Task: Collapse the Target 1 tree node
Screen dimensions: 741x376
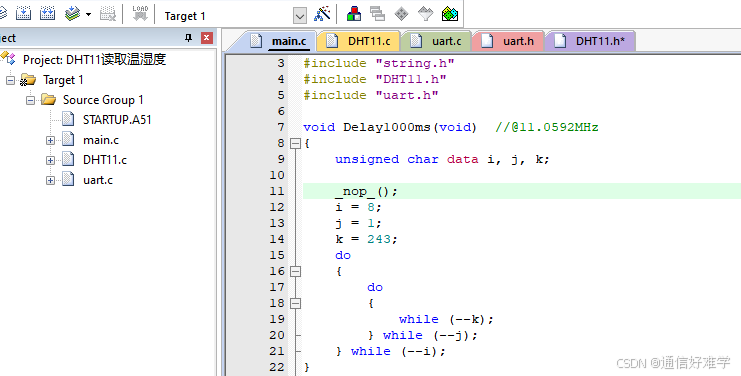Action: (x=10, y=80)
